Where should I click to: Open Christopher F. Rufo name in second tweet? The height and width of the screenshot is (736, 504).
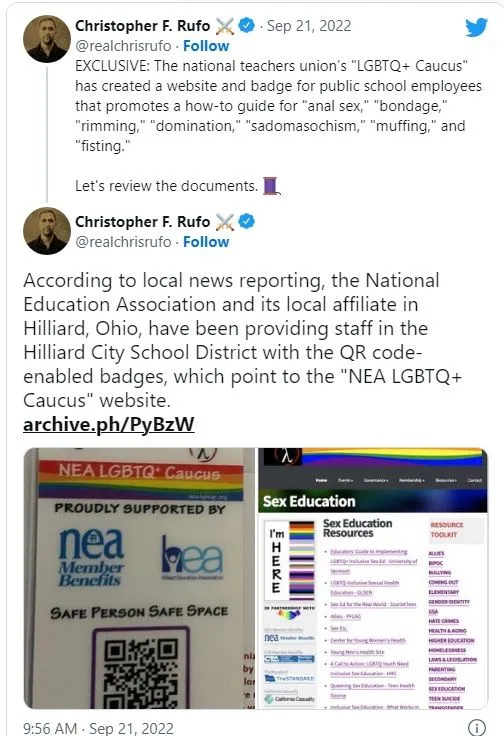click(x=142, y=222)
